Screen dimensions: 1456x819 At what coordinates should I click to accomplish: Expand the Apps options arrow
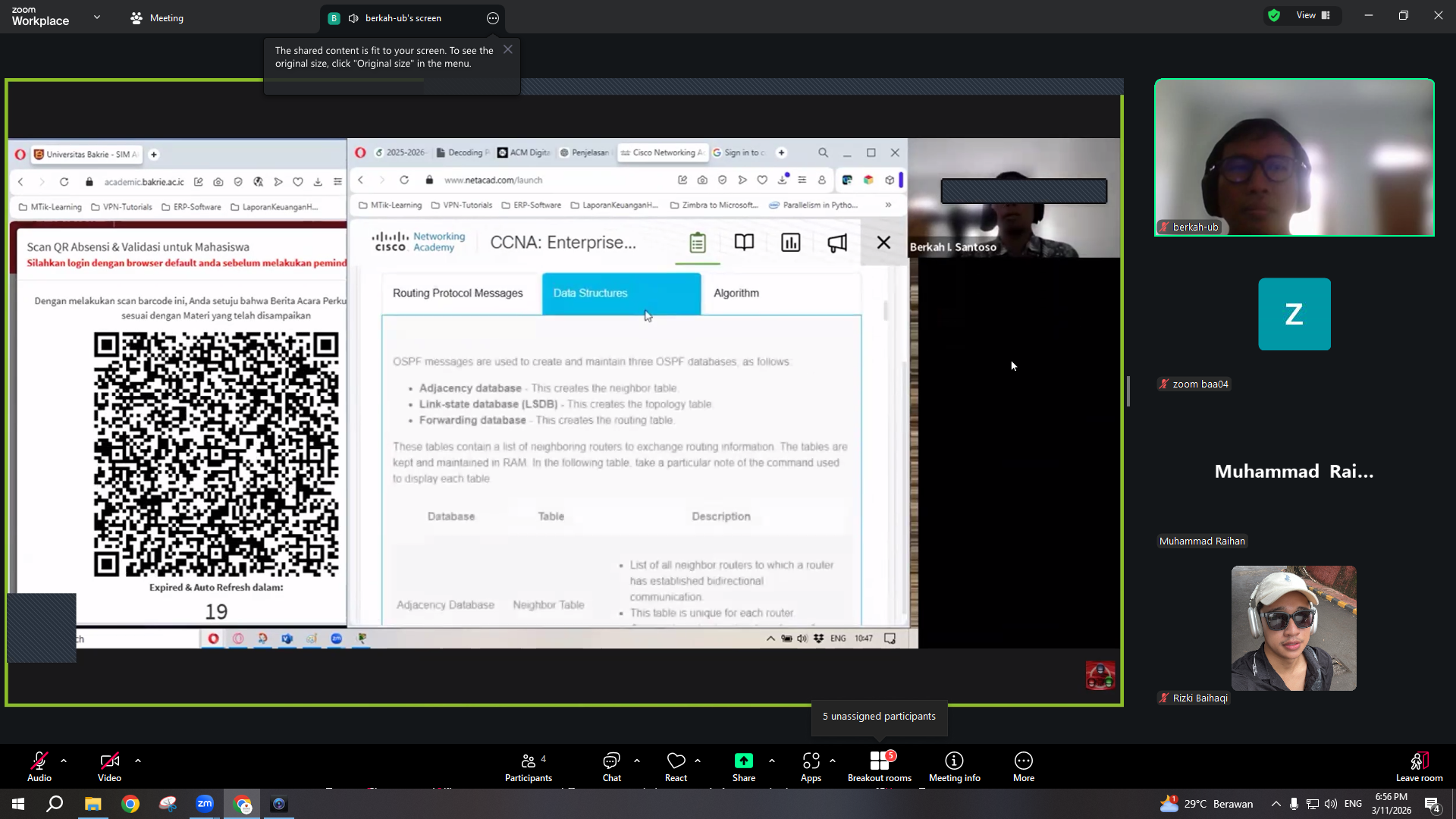coord(833,761)
